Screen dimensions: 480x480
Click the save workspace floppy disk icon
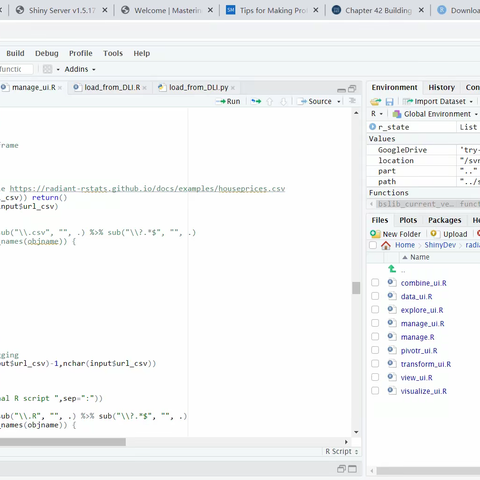[389, 101]
